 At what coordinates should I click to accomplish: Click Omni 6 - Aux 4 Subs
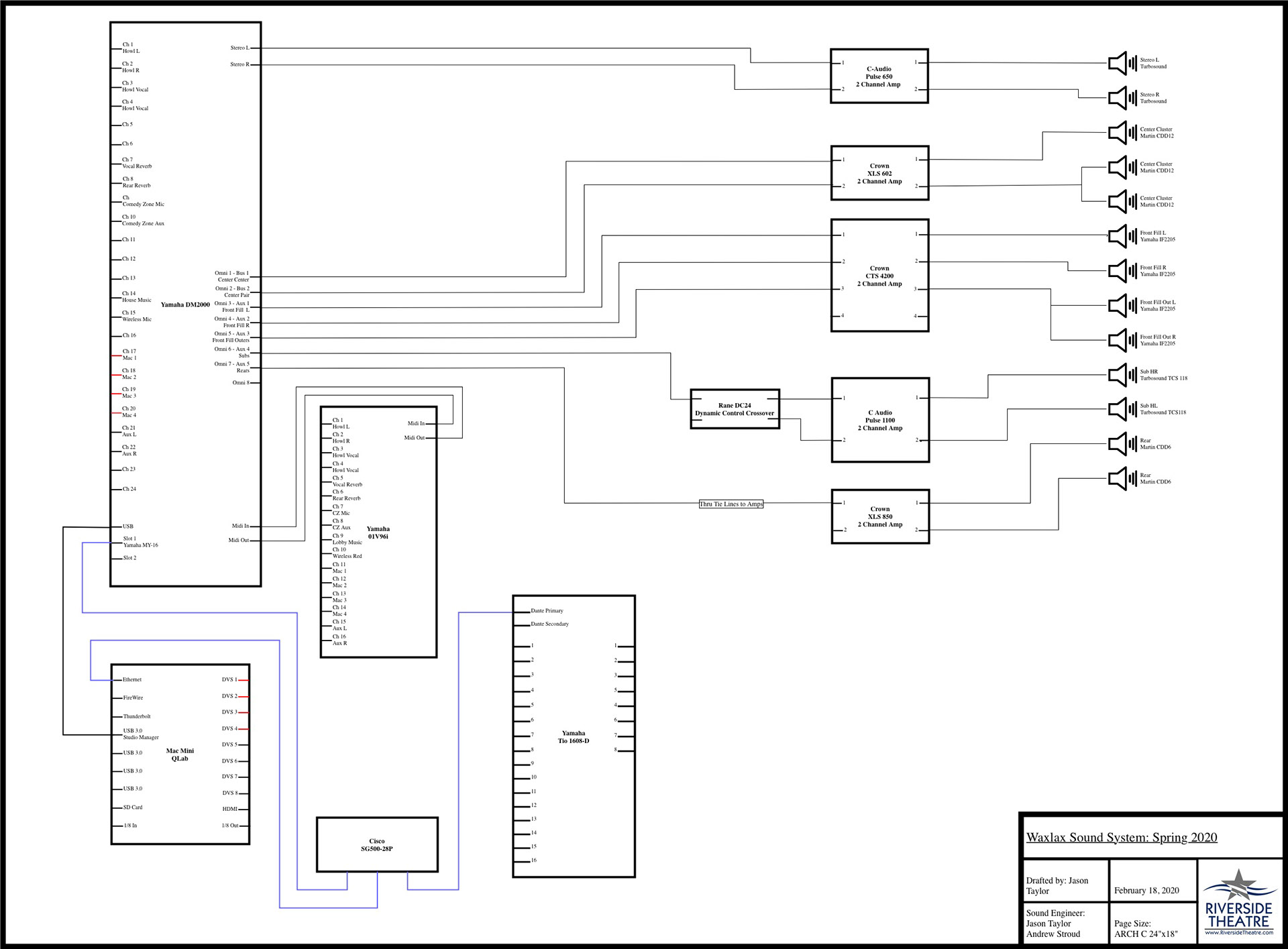232,352
